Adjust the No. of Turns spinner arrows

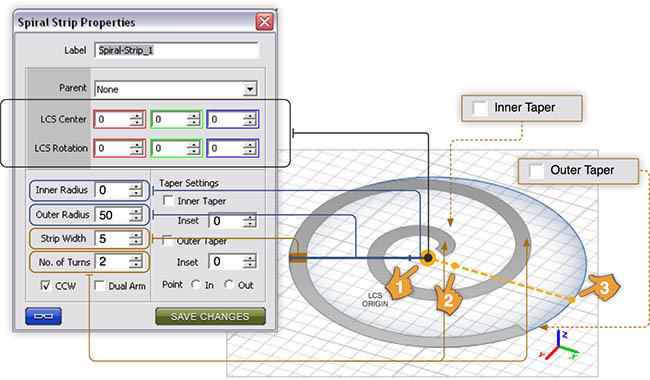pos(136,261)
